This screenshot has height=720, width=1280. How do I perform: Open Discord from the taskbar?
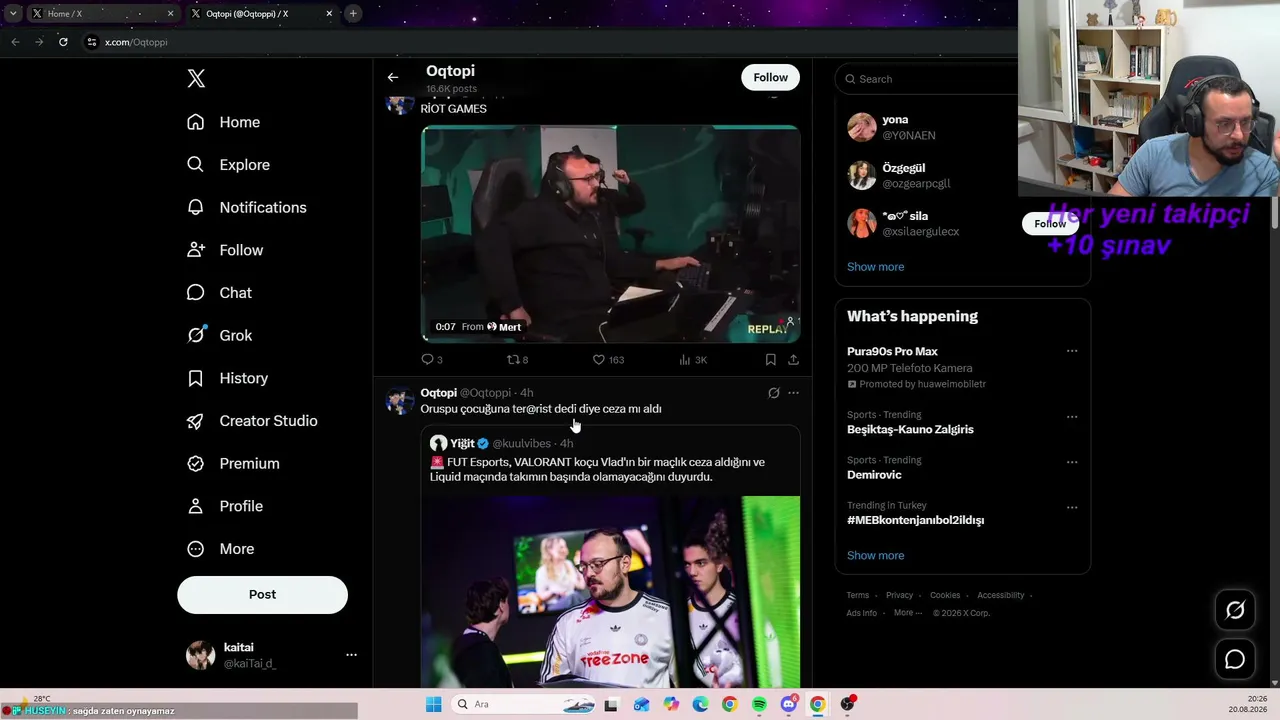coord(789,704)
